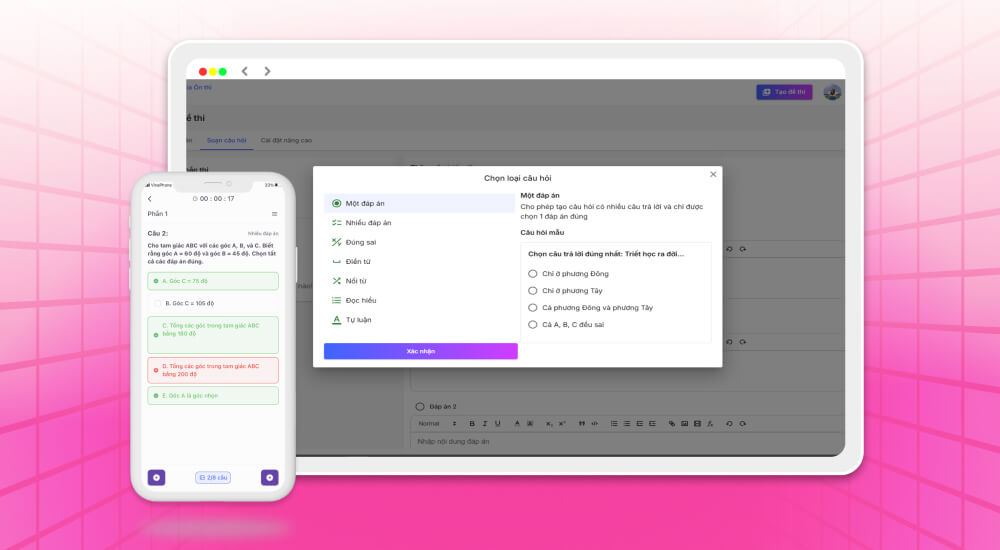Screen dimensions: 1000x550
Task: Choose Tự luận question type
Action: coord(358,320)
